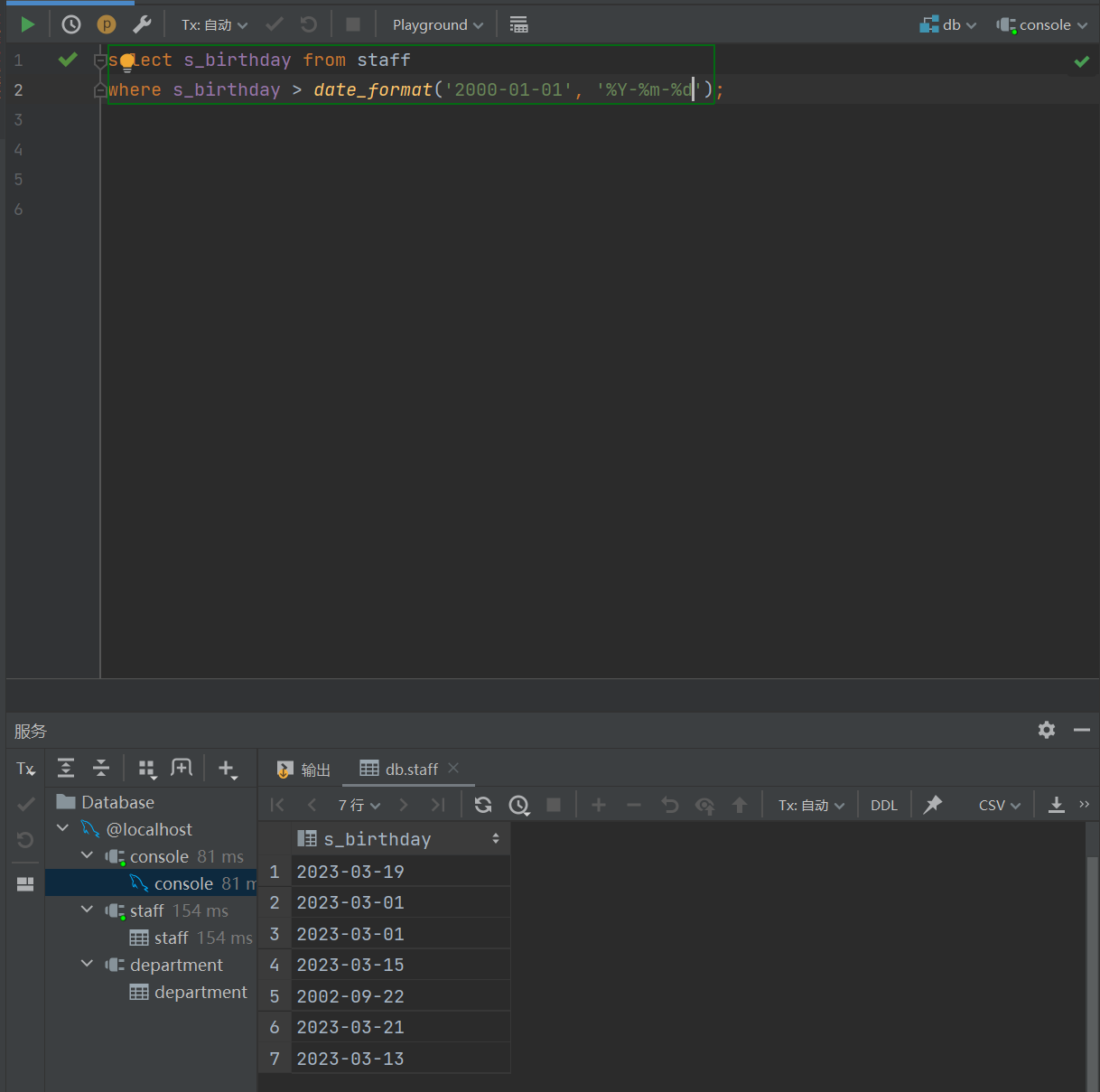This screenshot has height=1092, width=1100.
Task: Run the SQL query with green play button
Action: [27, 24]
